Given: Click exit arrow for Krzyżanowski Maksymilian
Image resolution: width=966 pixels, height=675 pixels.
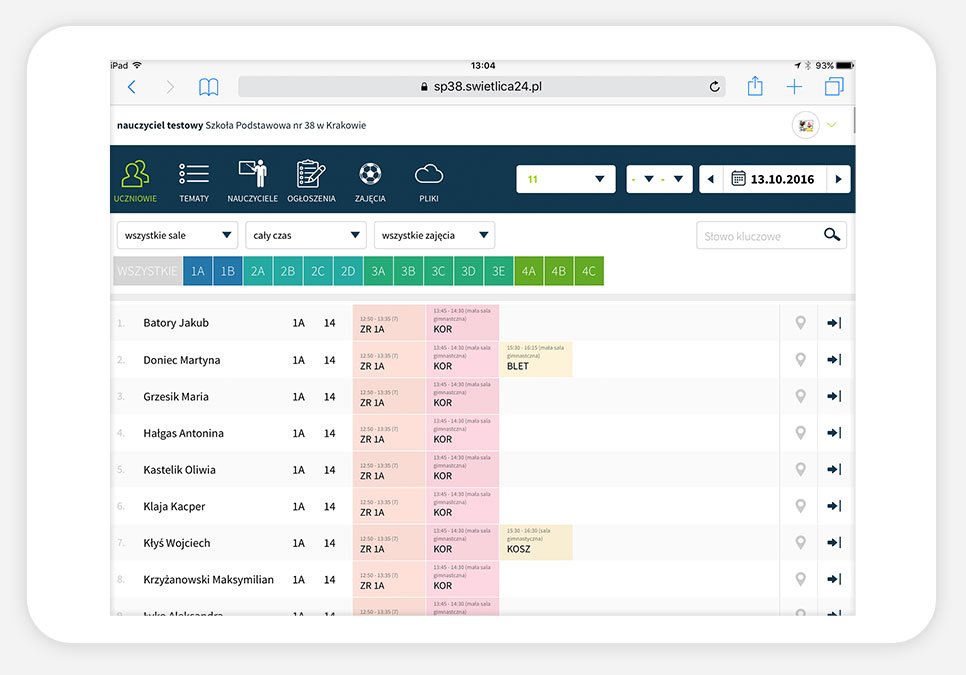Looking at the screenshot, I should tap(834, 579).
